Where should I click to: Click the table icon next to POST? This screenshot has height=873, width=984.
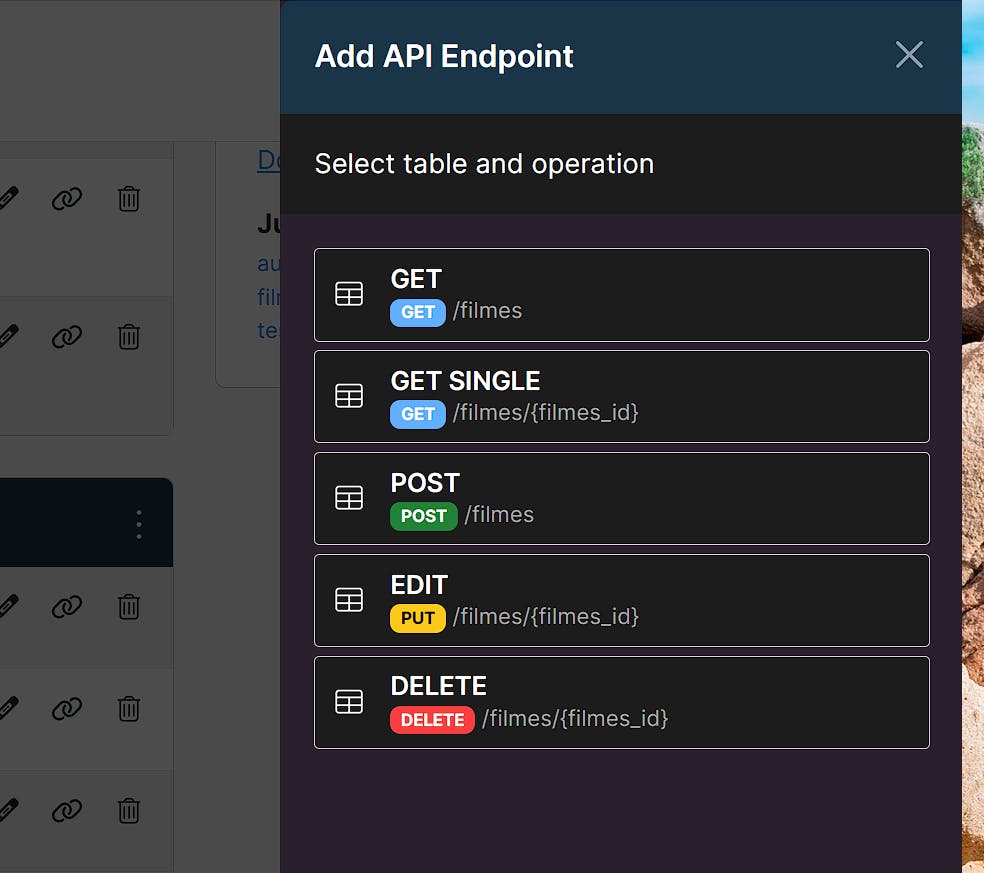349,498
